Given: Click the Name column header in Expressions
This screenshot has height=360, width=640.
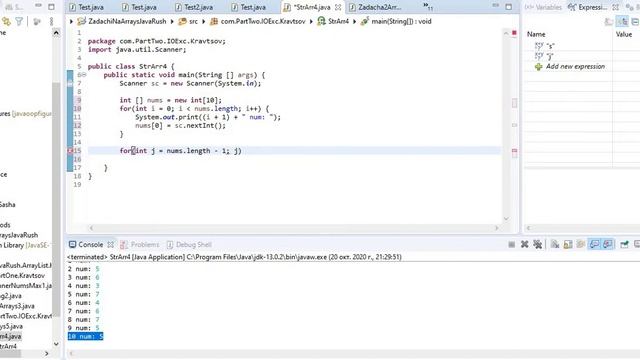Looking at the screenshot, I should click(x=536, y=34).
